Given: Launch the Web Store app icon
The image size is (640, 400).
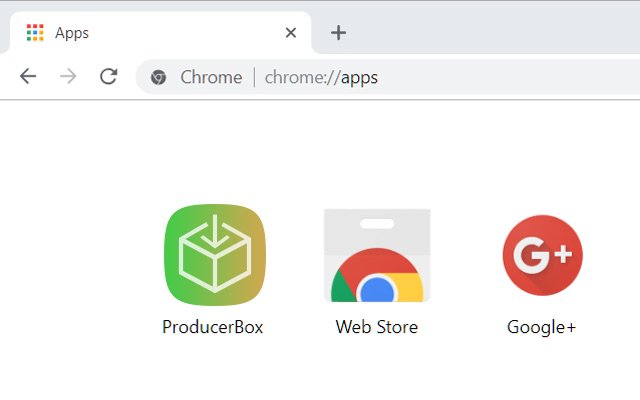Looking at the screenshot, I should [377, 256].
